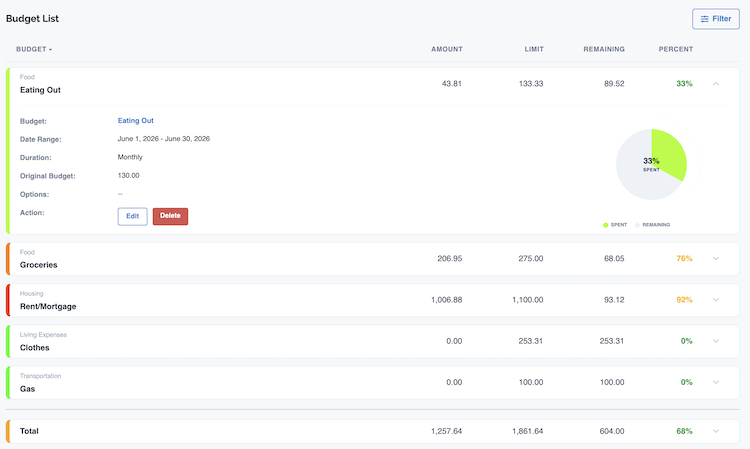Open the Filter button
This screenshot has height=449, width=750.
[x=716, y=19]
